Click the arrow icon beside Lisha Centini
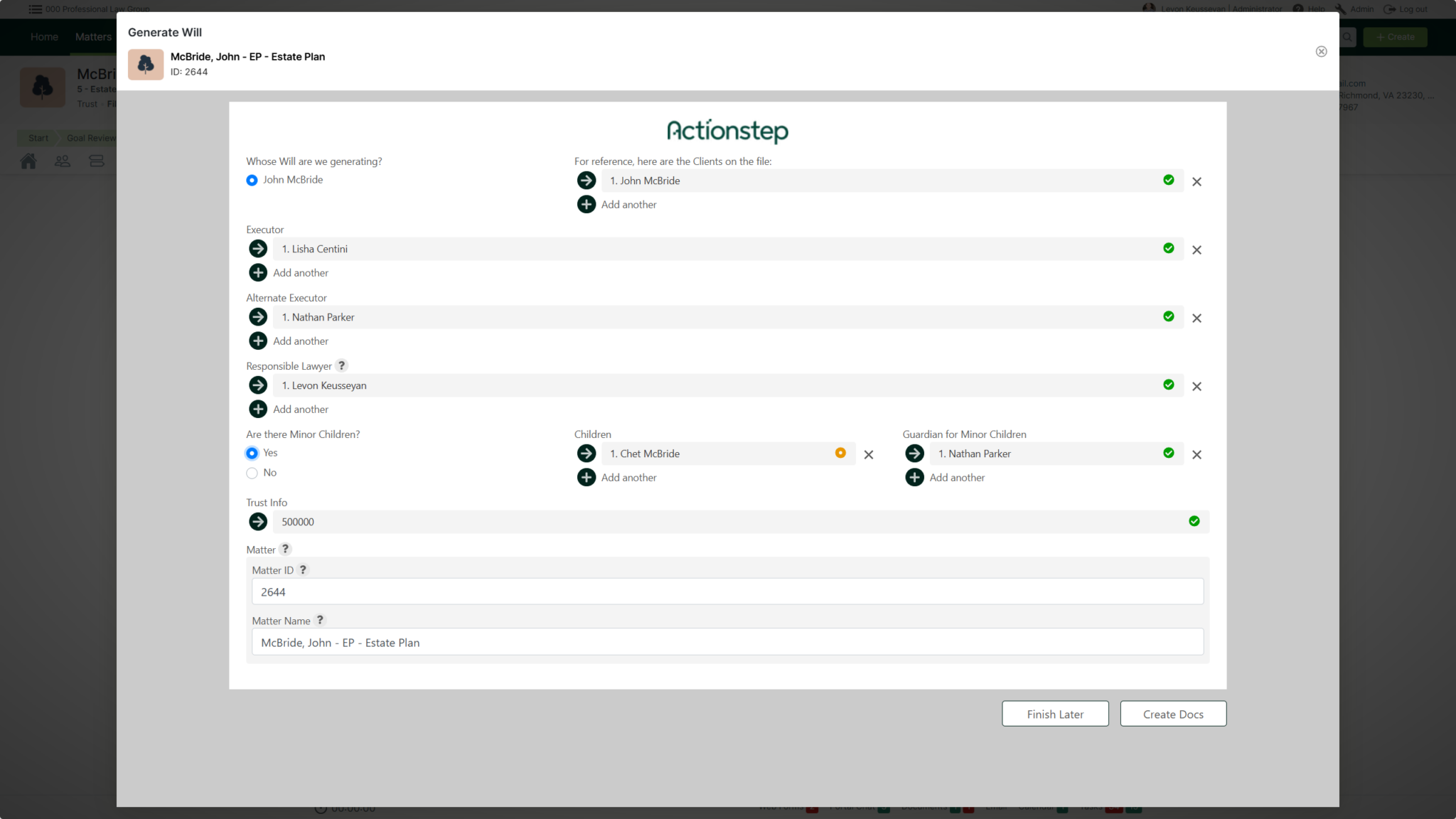Viewport: 1456px width, 819px height. [x=258, y=249]
